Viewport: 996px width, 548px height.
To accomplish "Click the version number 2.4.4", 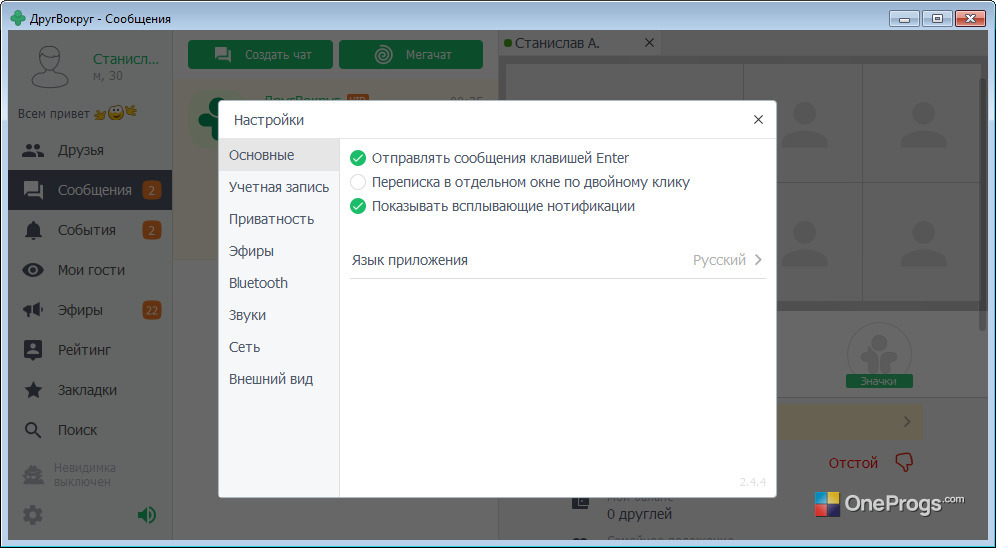I will click(753, 482).
